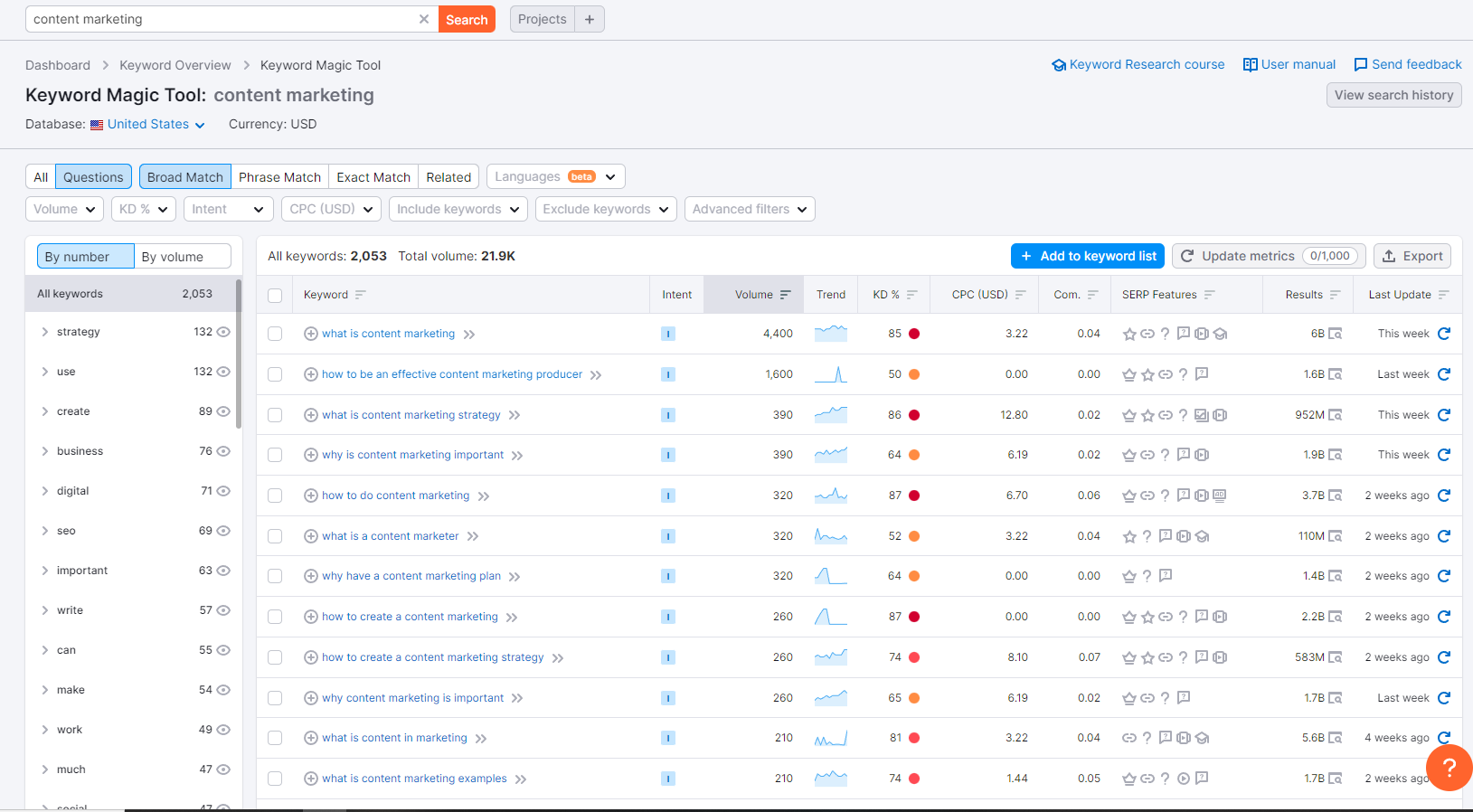
Task: Open View search history
Action: click(x=1393, y=95)
